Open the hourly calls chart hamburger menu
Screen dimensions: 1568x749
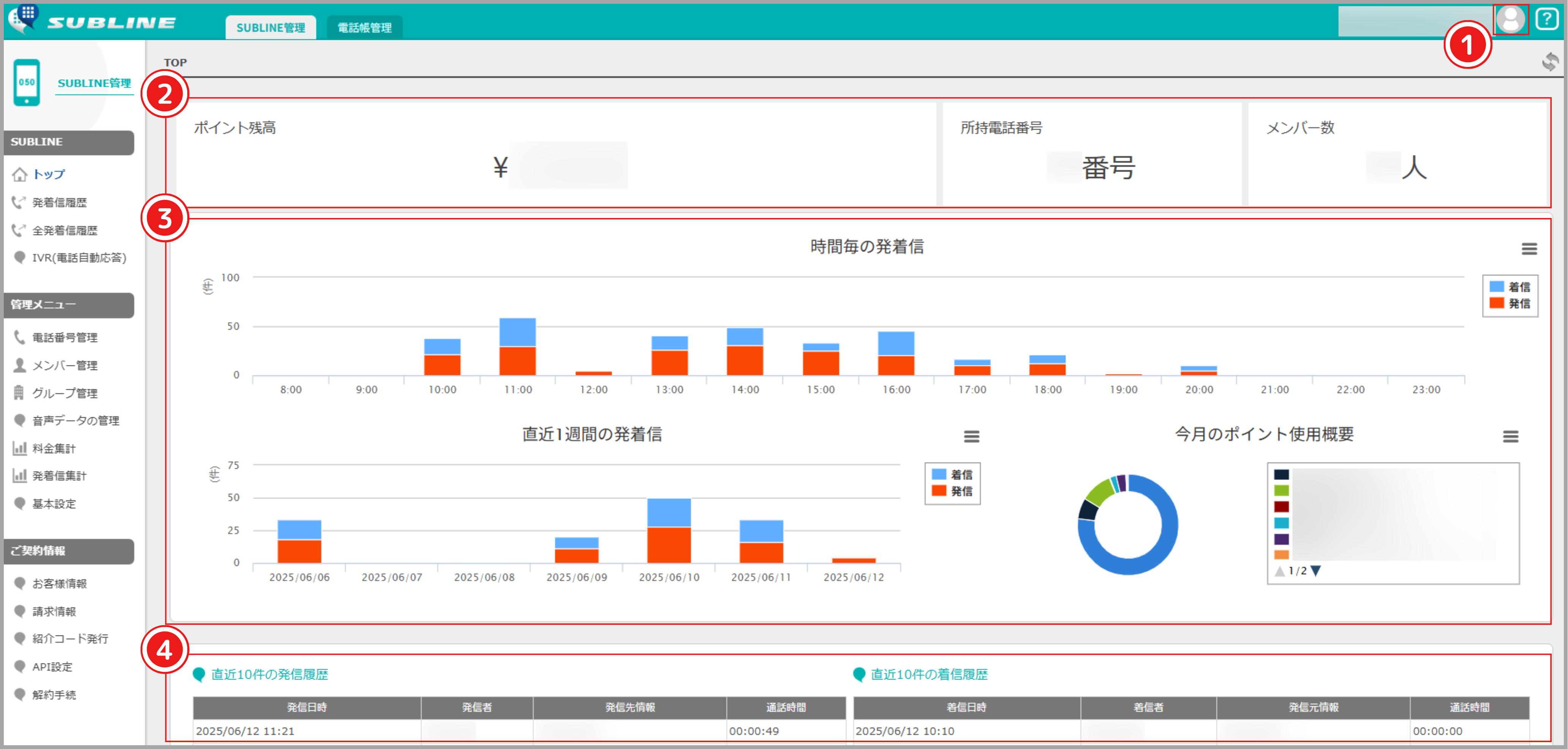1529,249
